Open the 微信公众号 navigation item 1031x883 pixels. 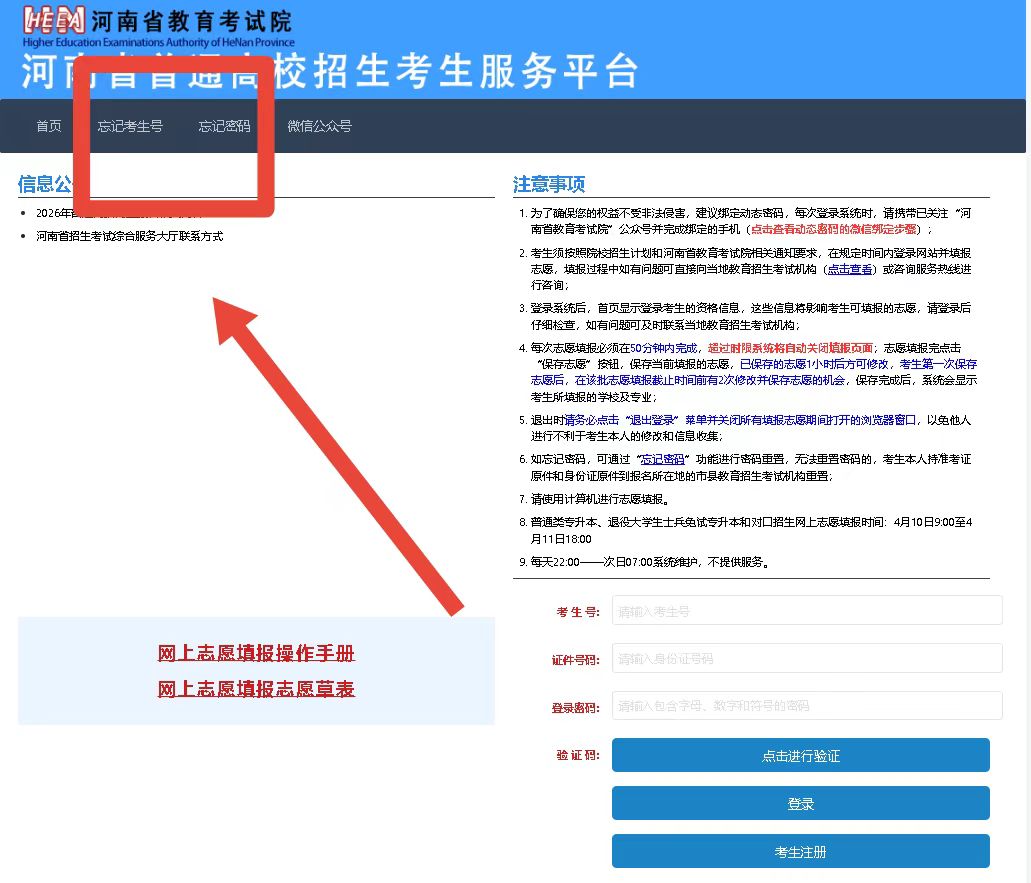click(x=319, y=126)
